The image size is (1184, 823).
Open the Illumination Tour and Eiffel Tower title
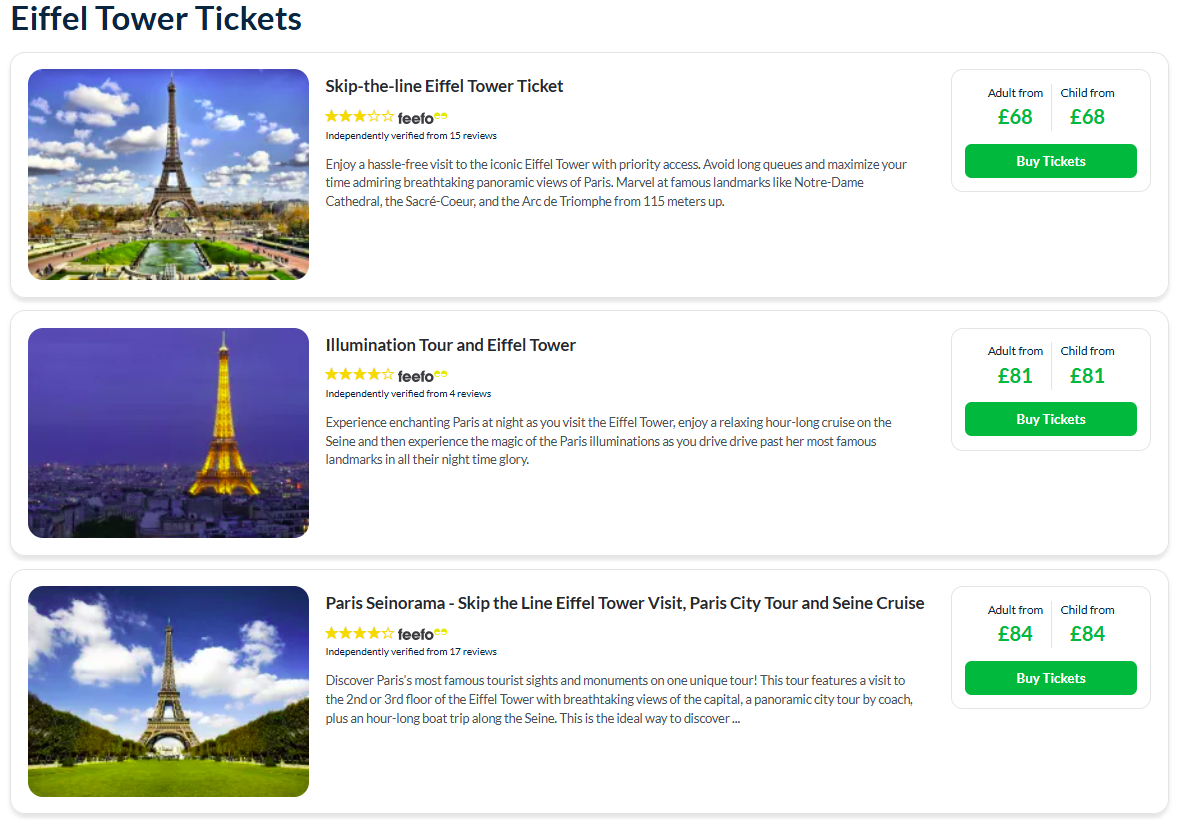(x=450, y=345)
